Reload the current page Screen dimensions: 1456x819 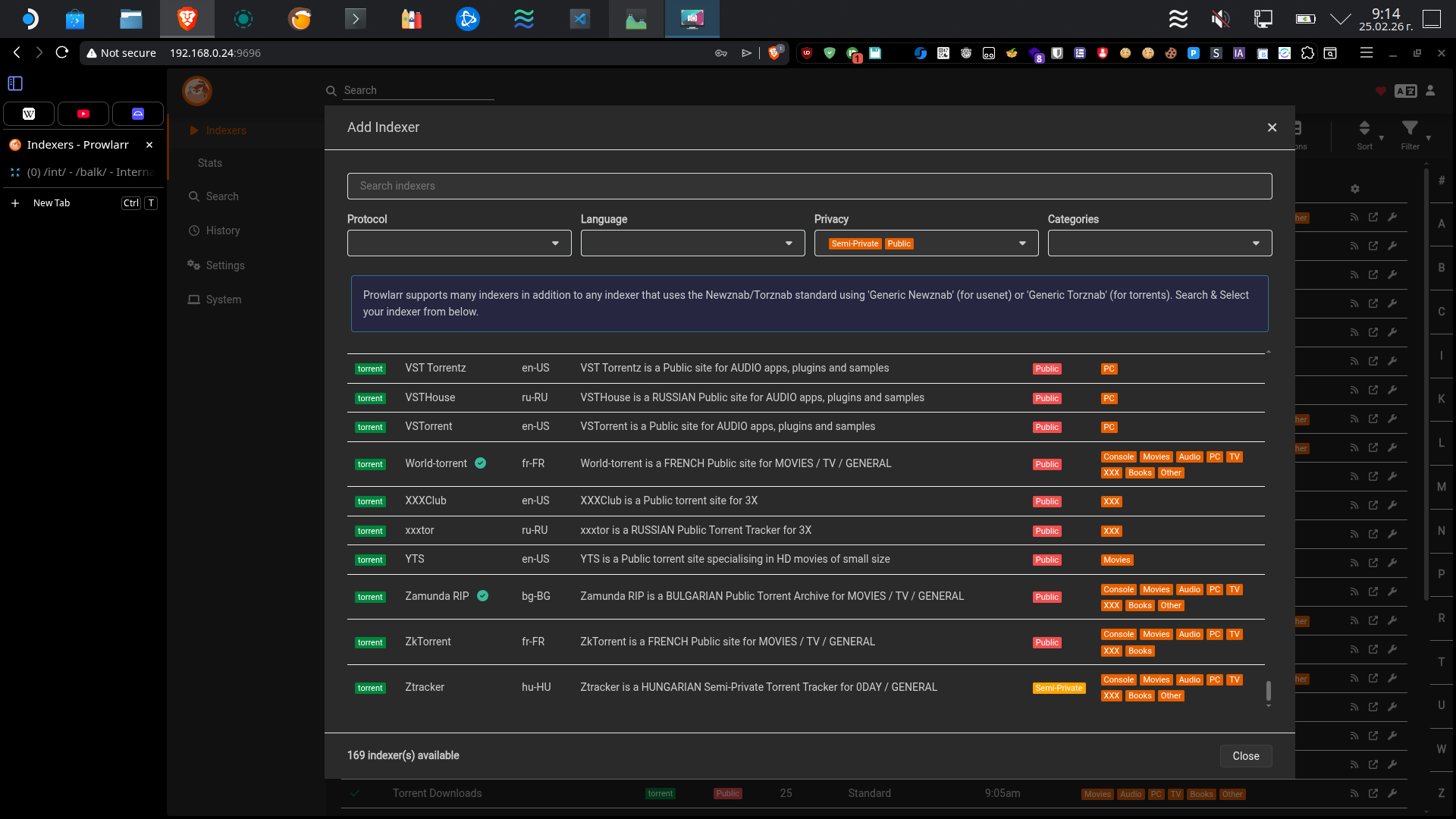click(62, 52)
